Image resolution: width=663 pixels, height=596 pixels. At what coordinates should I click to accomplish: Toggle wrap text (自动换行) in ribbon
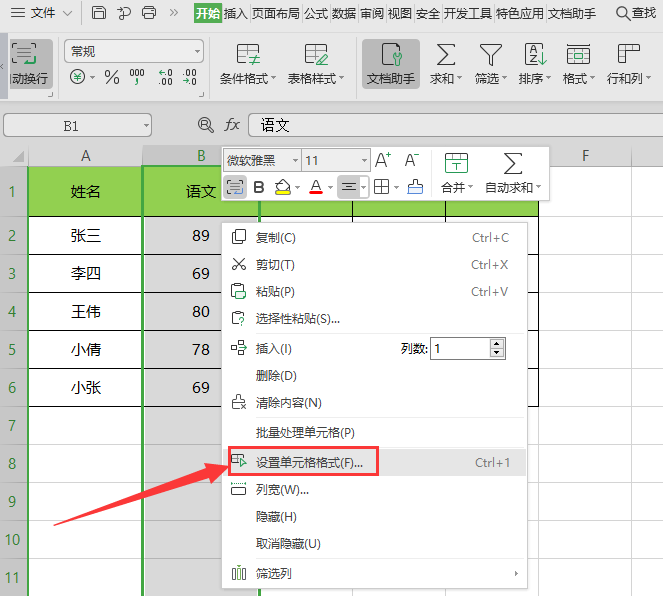29,64
